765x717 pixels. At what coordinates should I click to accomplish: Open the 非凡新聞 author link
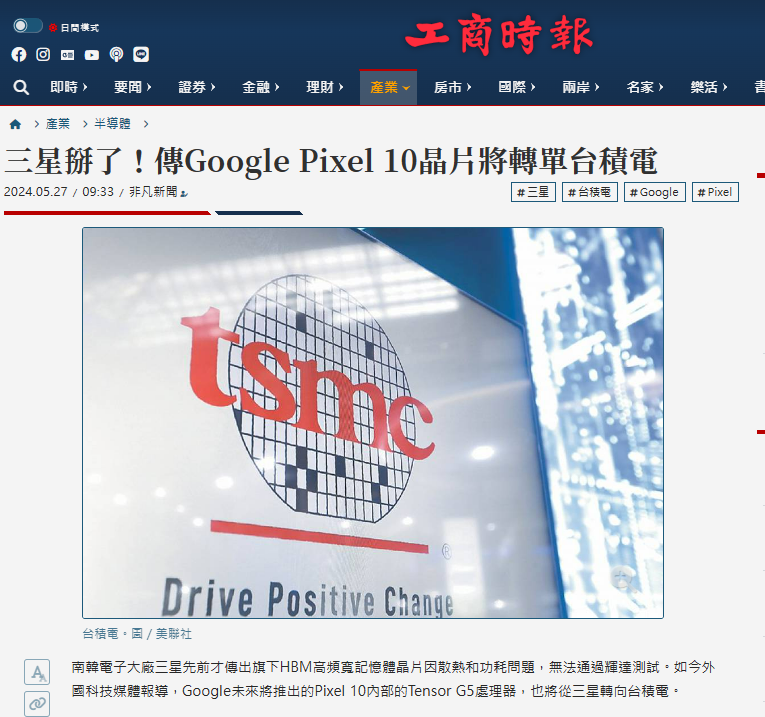click(158, 192)
